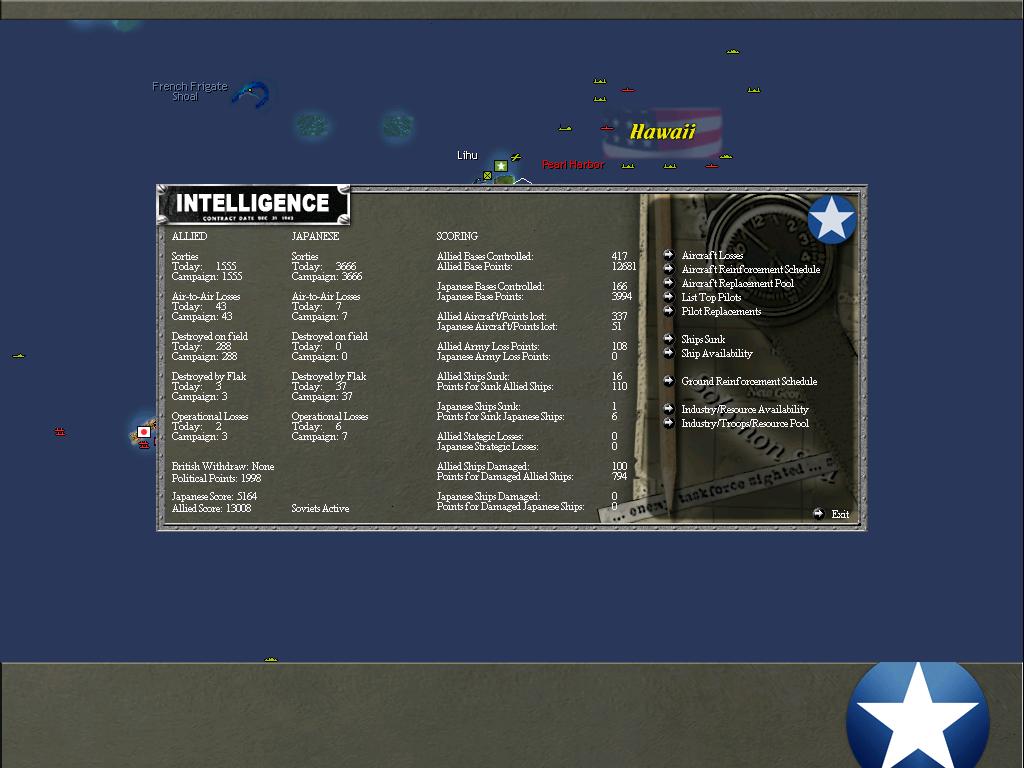Viewport: 1024px width, 768px height.
Task: Click the arrow next to Aircraft Reinforcement Schedule
Action: tap(668, 268)
